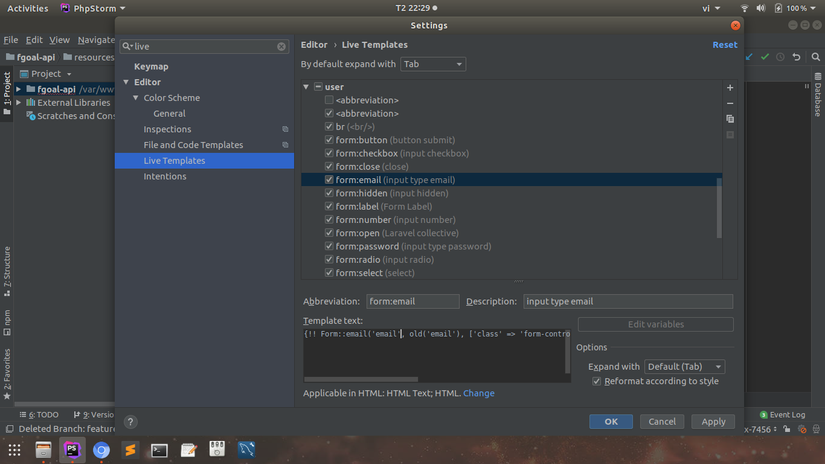The image size is (825, 464).
Task: Click the settings search box
Action: click(x=204, y=46)
